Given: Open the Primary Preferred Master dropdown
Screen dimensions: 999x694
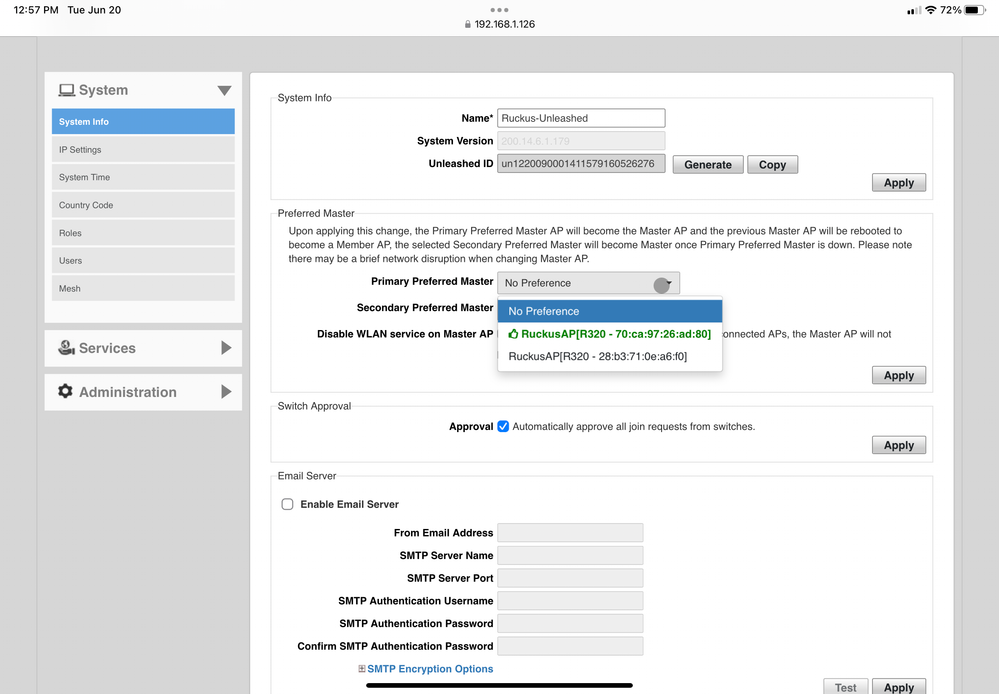Looking at the screenshot, I should pos(588,283).
